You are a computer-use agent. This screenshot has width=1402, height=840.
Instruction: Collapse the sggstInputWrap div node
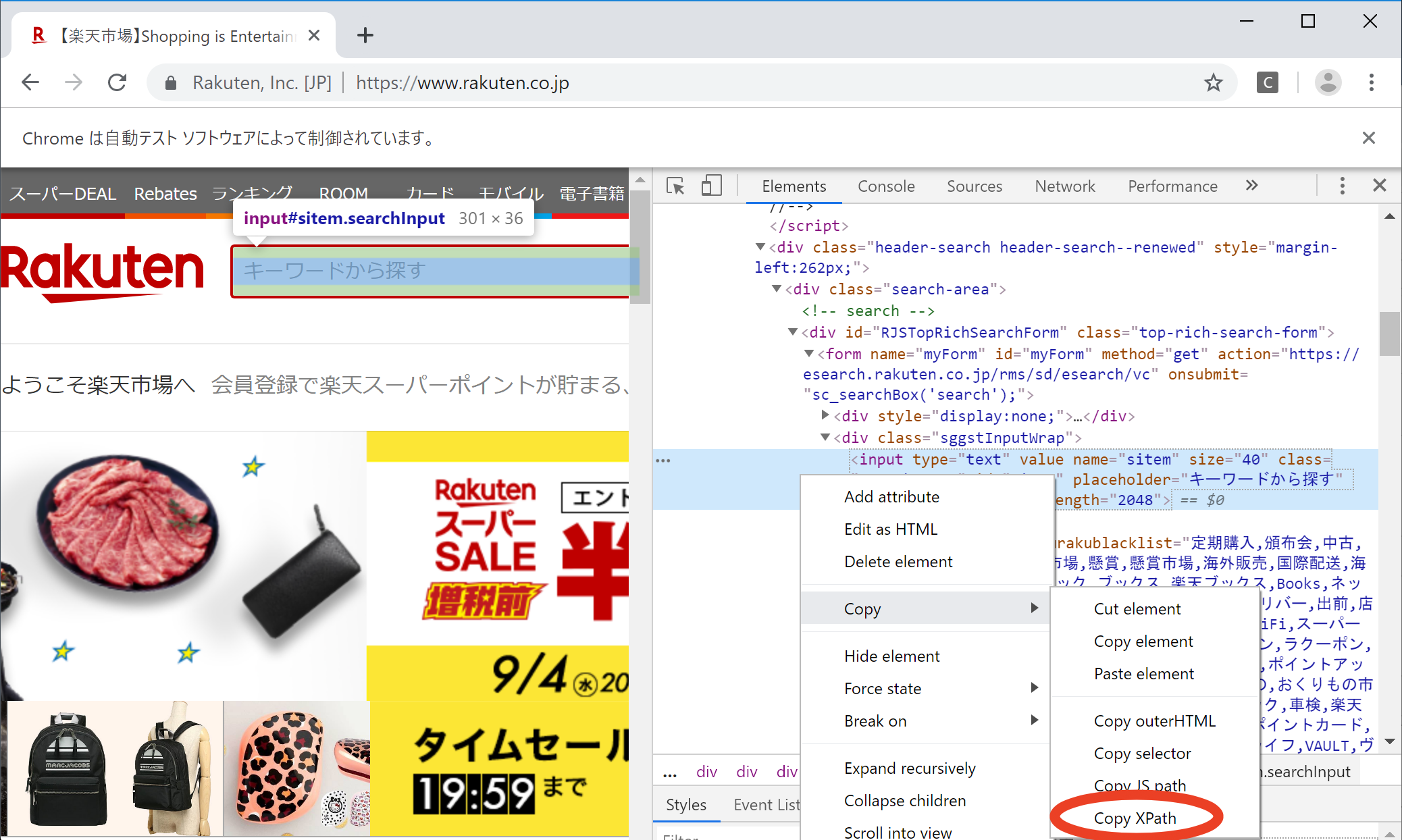825,438
